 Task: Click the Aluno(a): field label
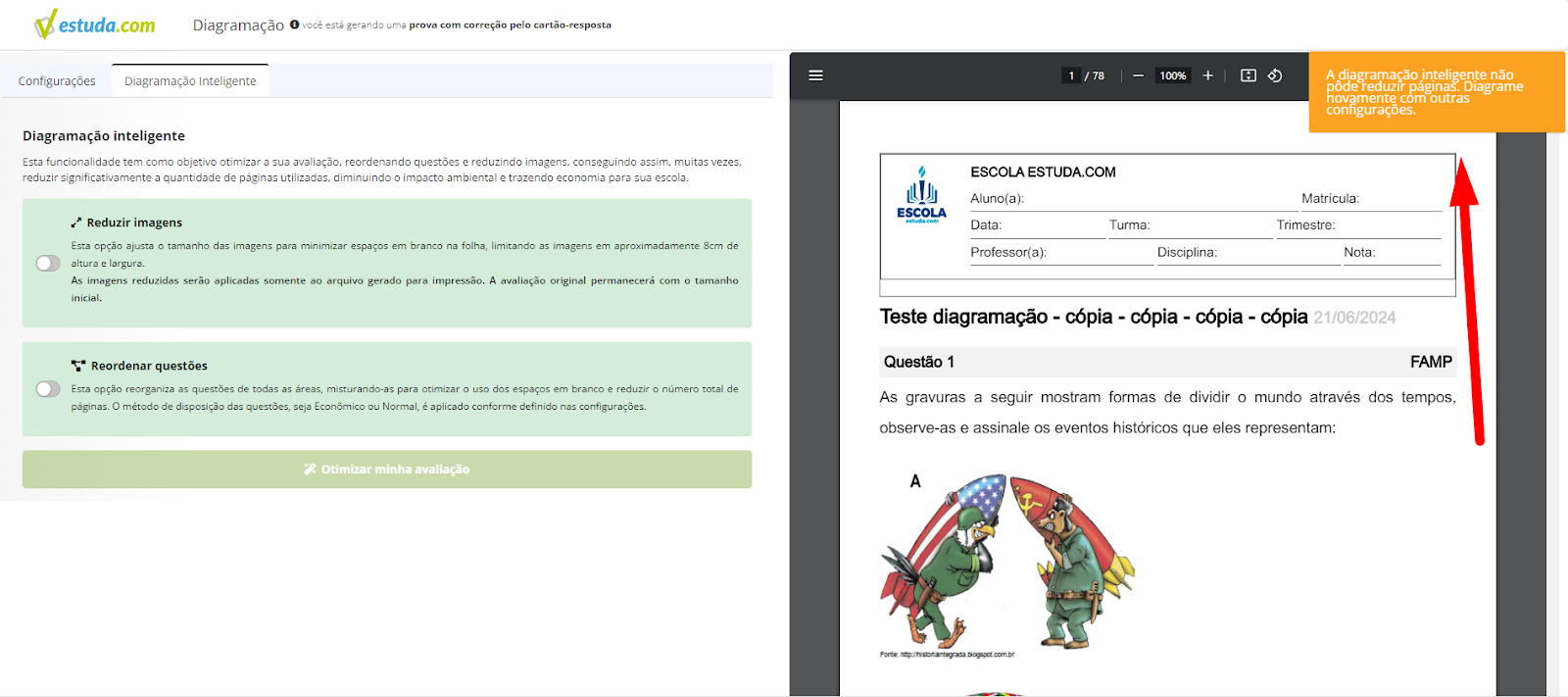click(997, 198)
